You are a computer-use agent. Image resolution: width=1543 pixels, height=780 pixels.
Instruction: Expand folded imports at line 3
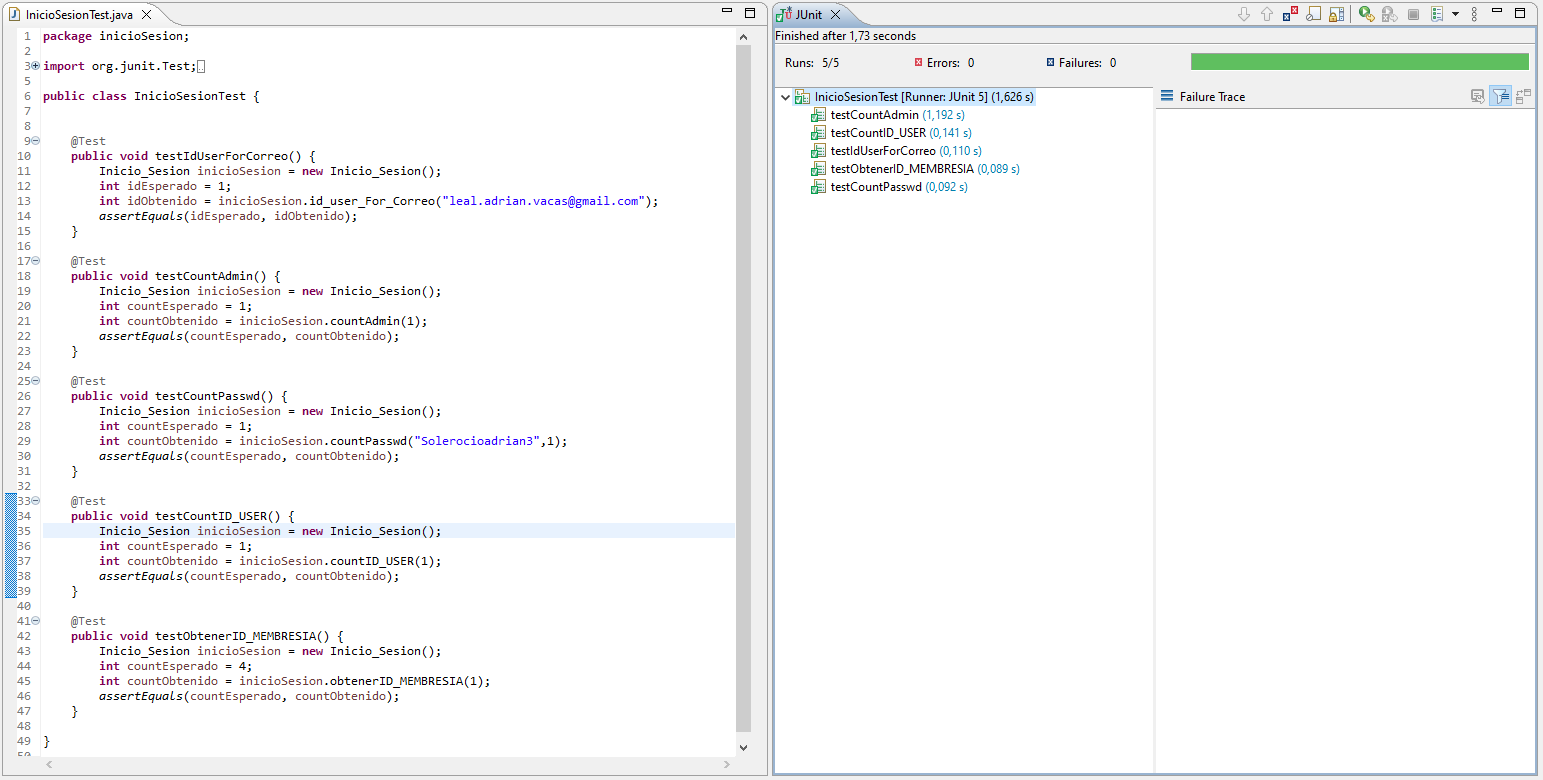click(x=36, y=66)
